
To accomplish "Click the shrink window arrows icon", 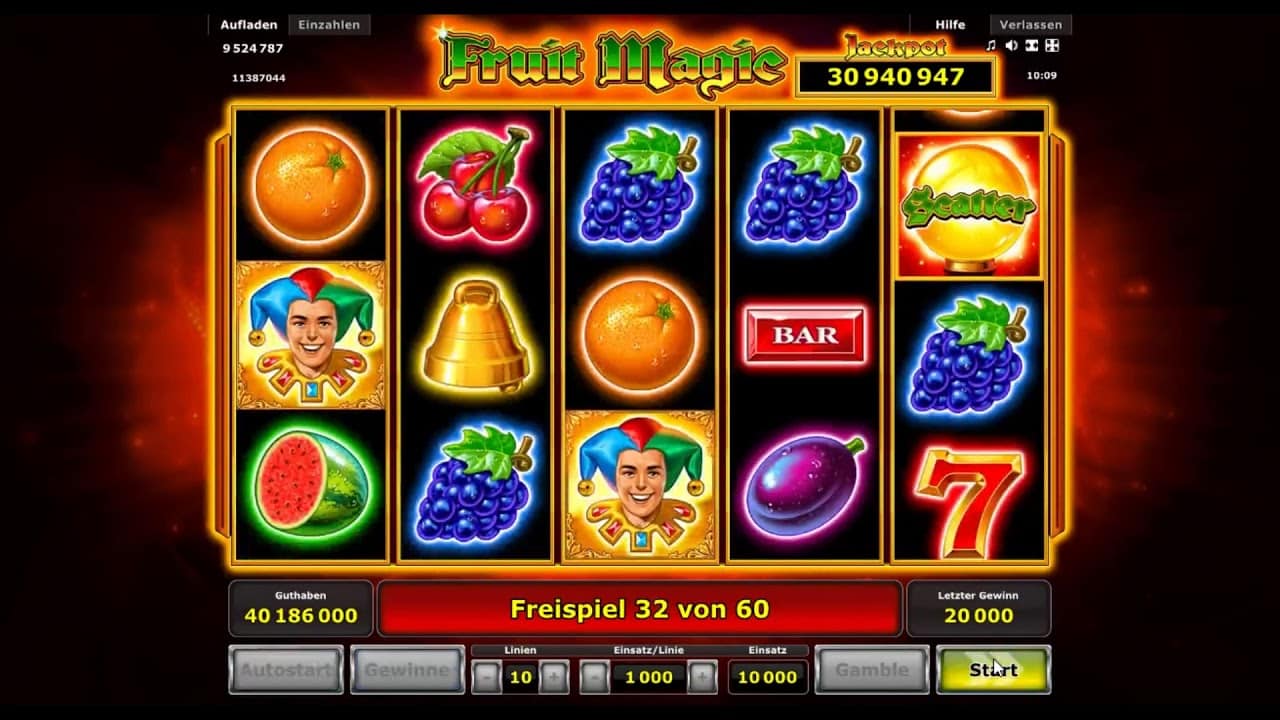I will point(1031,46).
